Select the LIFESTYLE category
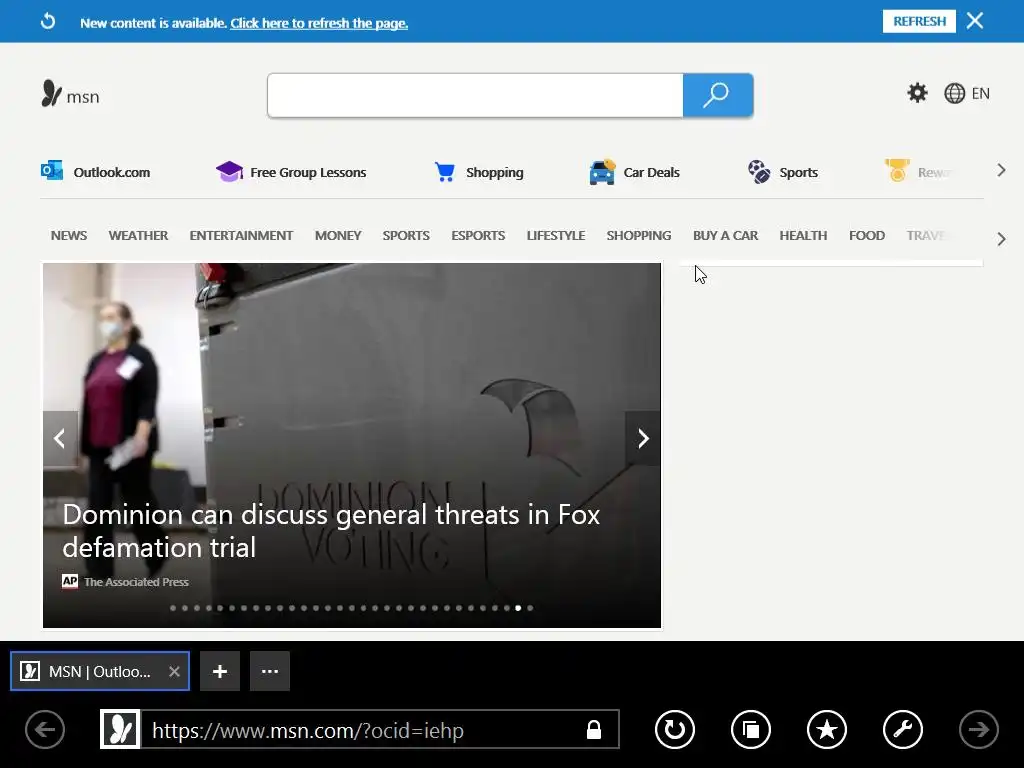Viewport: 1024px width, 768px height. (556, 235)
